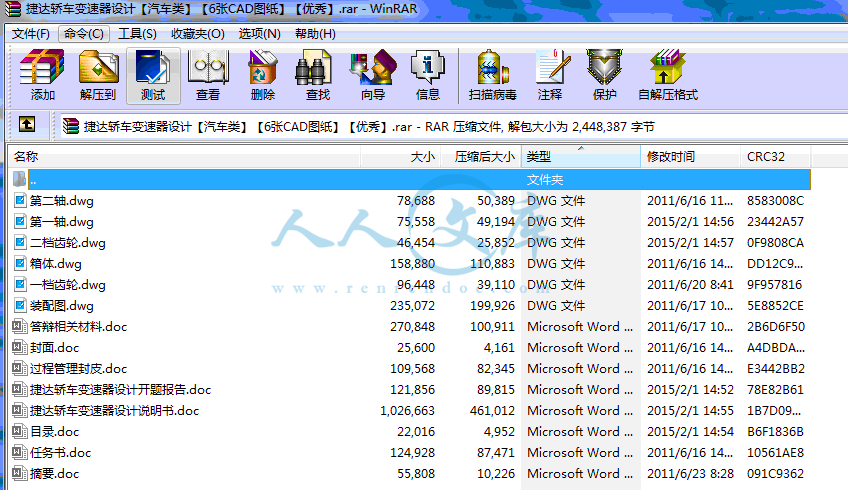Select the file 一档齿轮.dwg
This screenshot has width=848, height=490.
(x=68, y=285)
